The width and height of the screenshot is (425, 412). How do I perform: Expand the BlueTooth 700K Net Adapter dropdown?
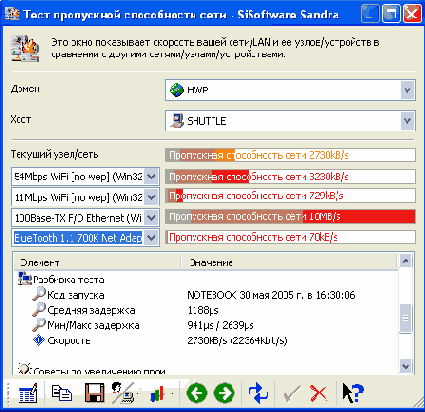pyautogui.click(x=151, y=238)
